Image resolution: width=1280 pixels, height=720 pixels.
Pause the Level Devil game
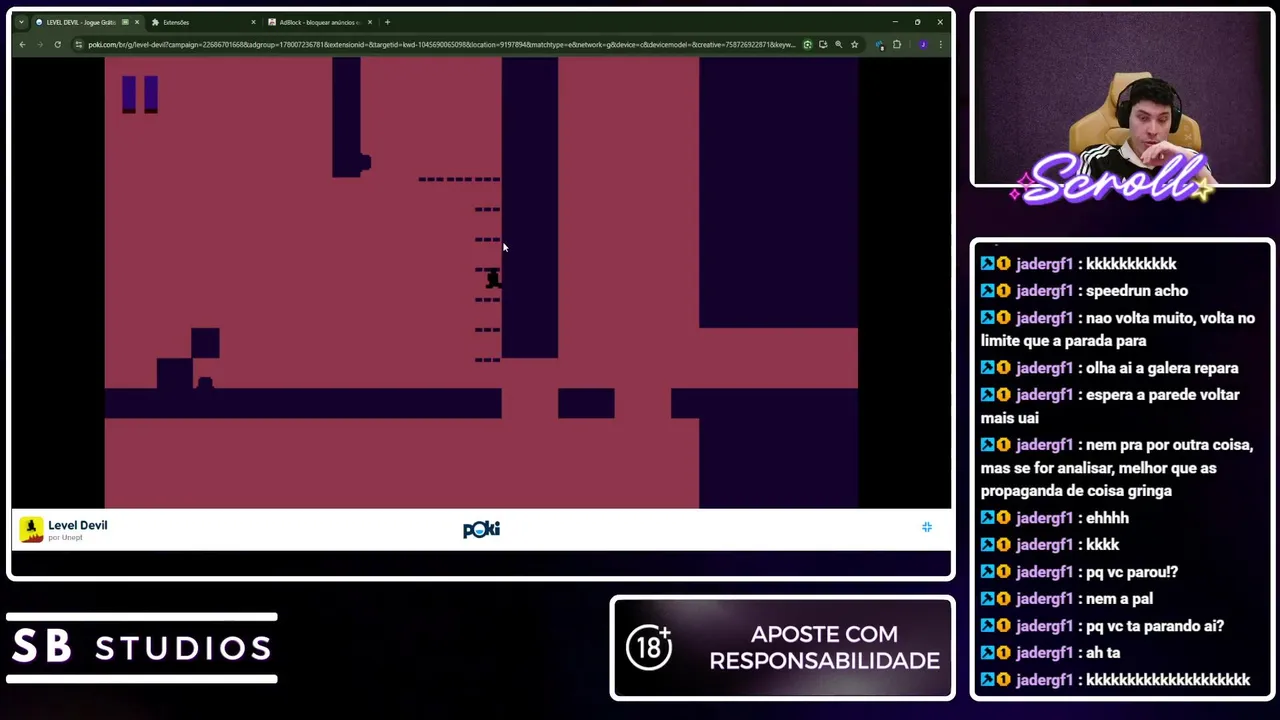[140, 94]
